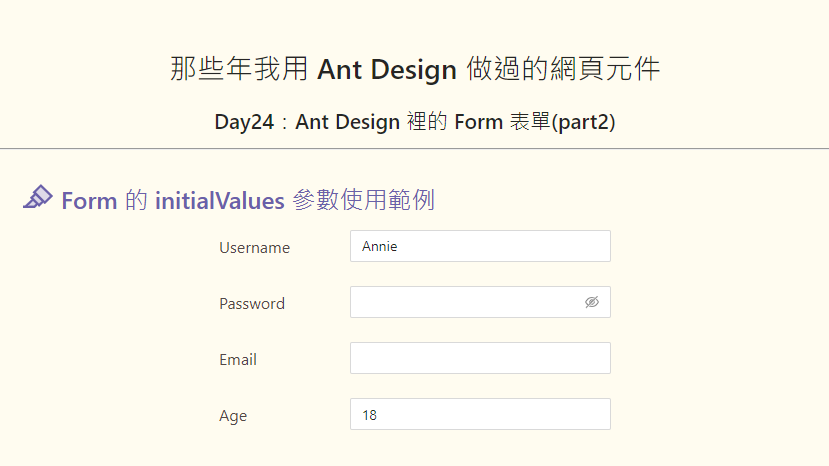Click "Ant Design 裡的" in the subtitle
Screen dimensions: 829x466
(371, 122)
